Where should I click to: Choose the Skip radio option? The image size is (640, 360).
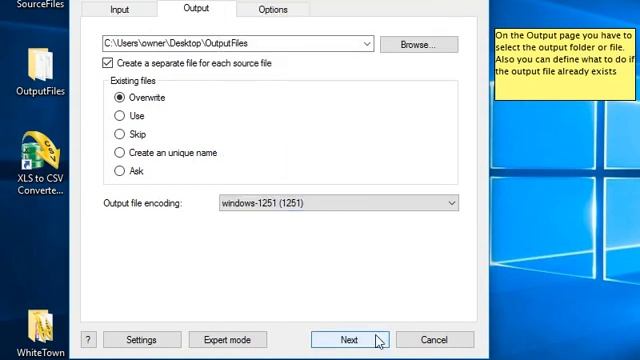[x=119, y=134]
